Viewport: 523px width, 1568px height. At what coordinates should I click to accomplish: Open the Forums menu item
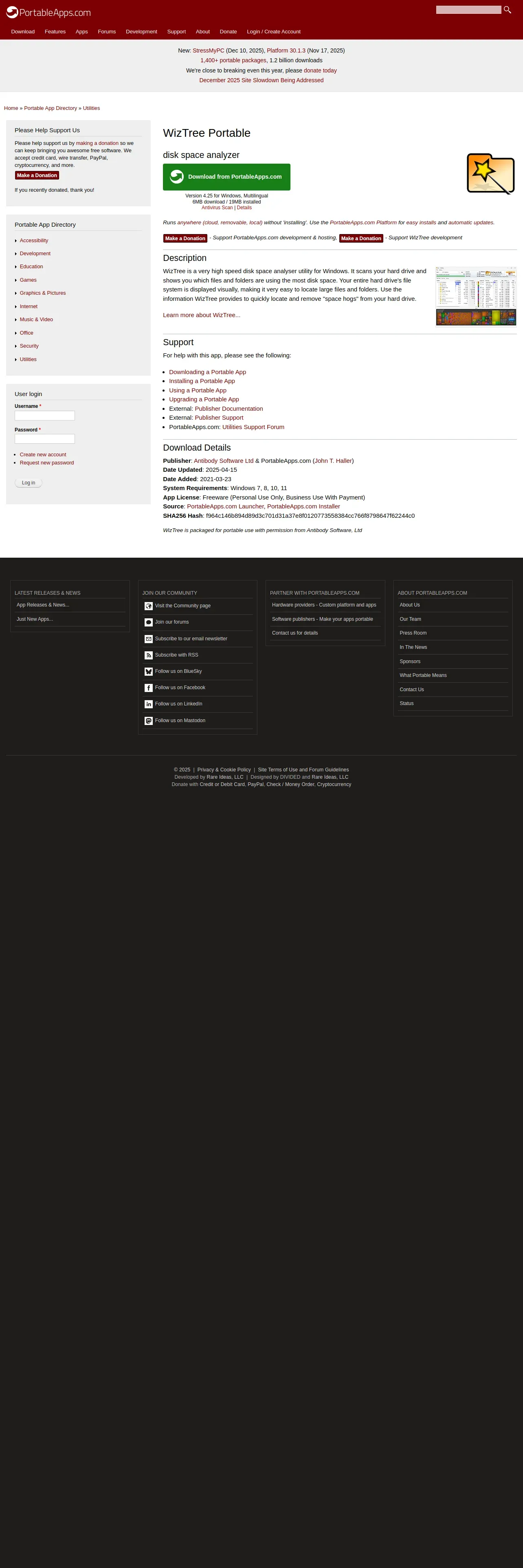coord(107,32)
